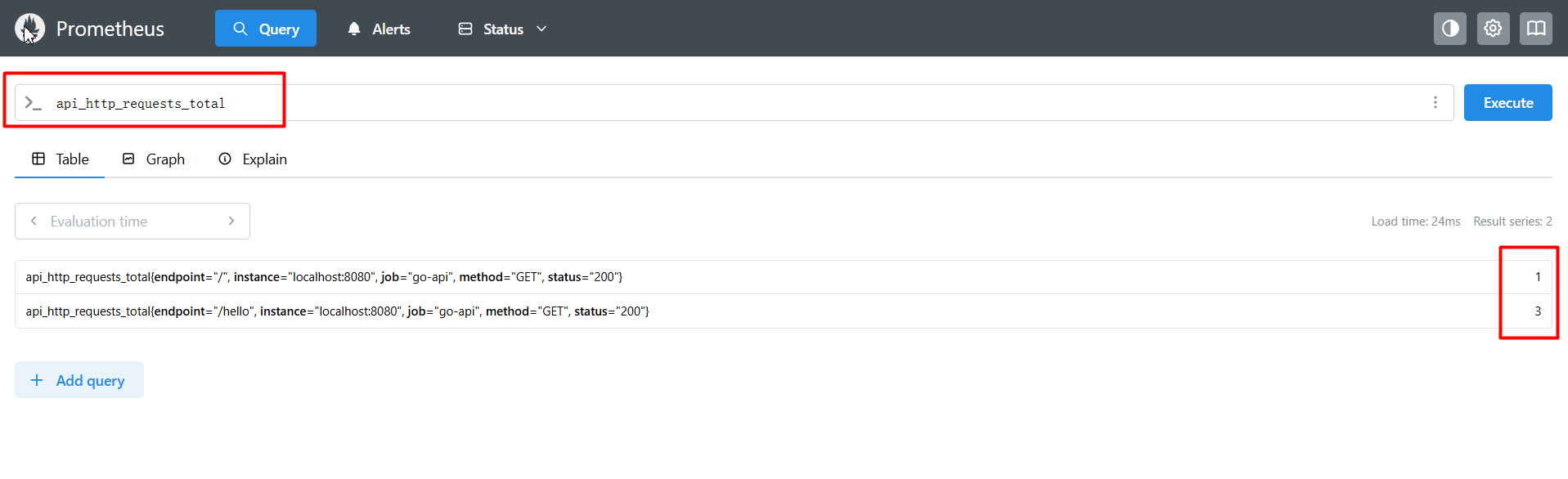Toggle the dark/light theme icon
The height and width of the screenshot is (479, 1568).
[x=1449, y=29]
